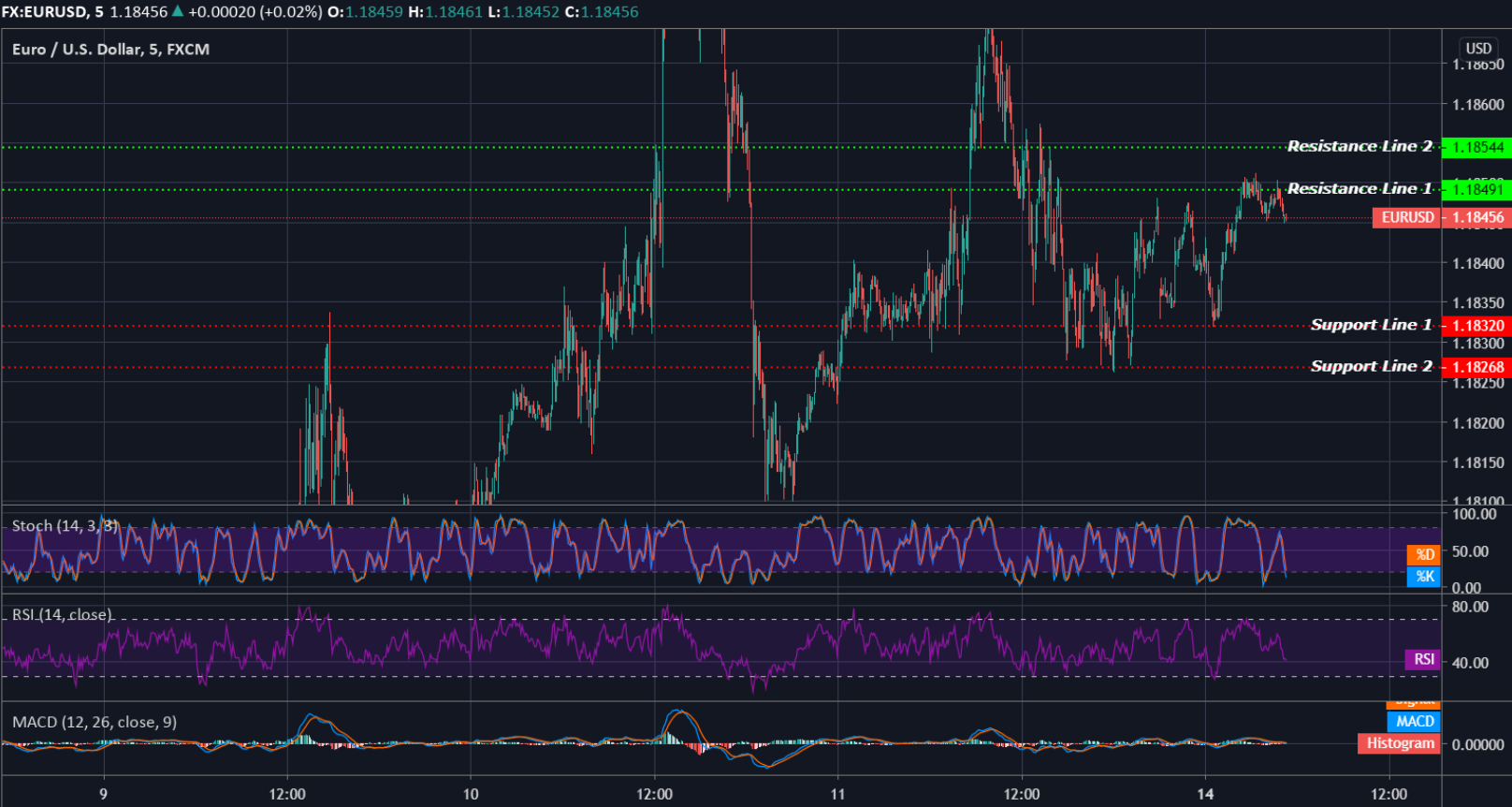Click the purple RSI series label
1512x807 pixels.
tap(1423, 659)
